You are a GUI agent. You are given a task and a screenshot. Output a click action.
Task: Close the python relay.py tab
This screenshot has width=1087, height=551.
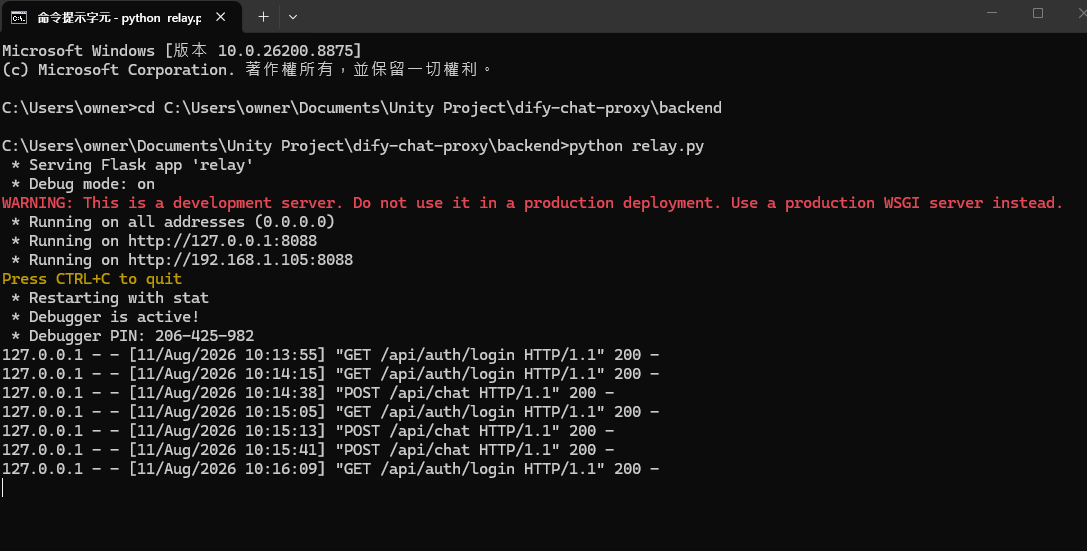220,17
